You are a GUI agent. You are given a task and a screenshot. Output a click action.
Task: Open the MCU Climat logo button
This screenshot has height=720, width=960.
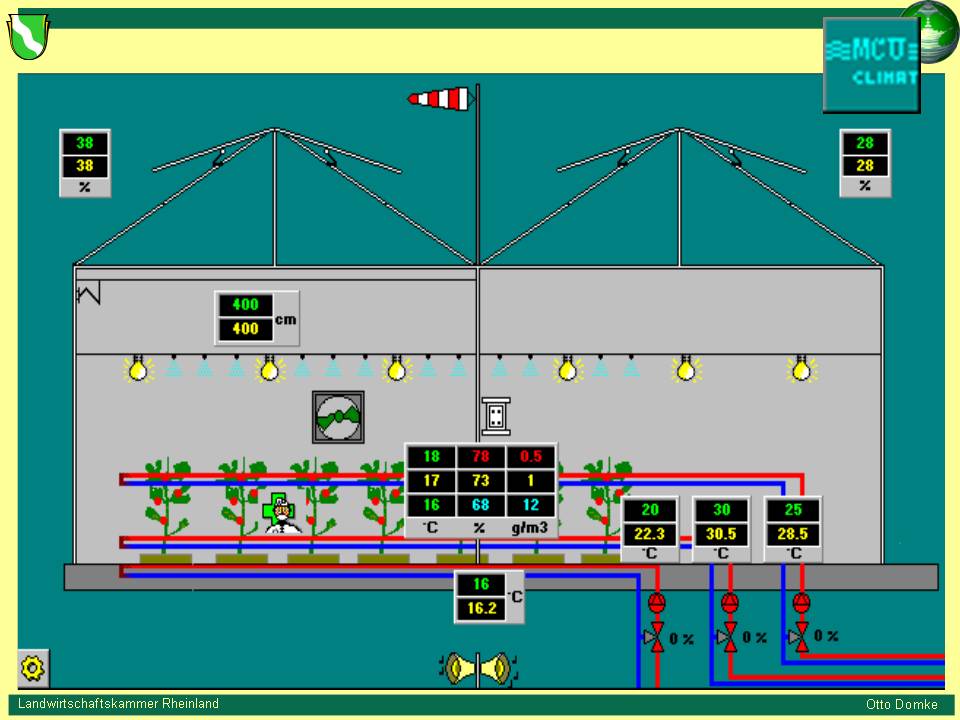(871, 64)
